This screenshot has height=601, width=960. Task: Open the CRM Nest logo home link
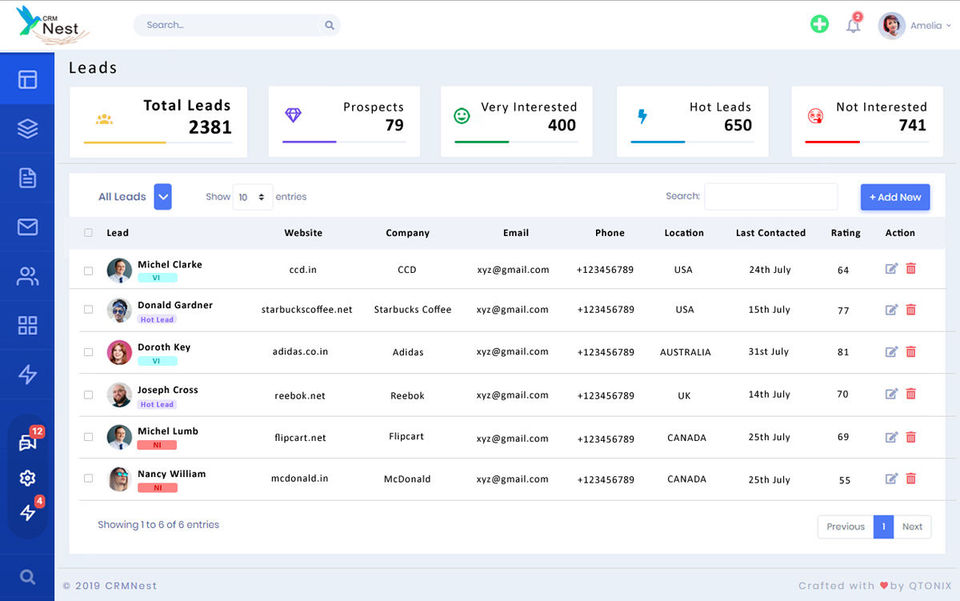53,25
